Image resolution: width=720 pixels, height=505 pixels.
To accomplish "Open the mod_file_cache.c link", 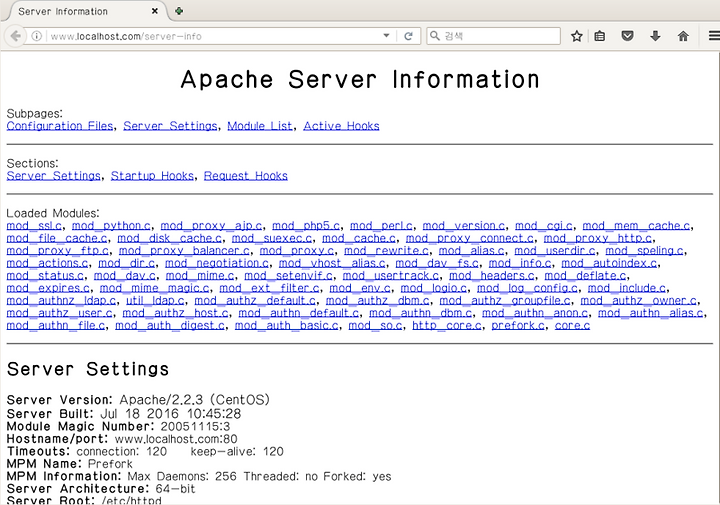I will (x=57, y=238).
